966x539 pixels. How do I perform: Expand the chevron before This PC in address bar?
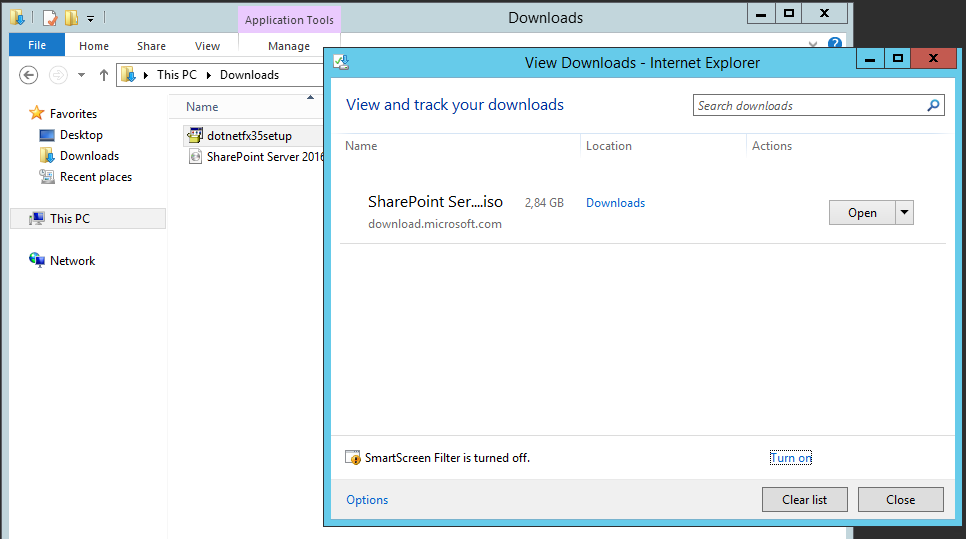pyautogui.click(x=146, y=75)
